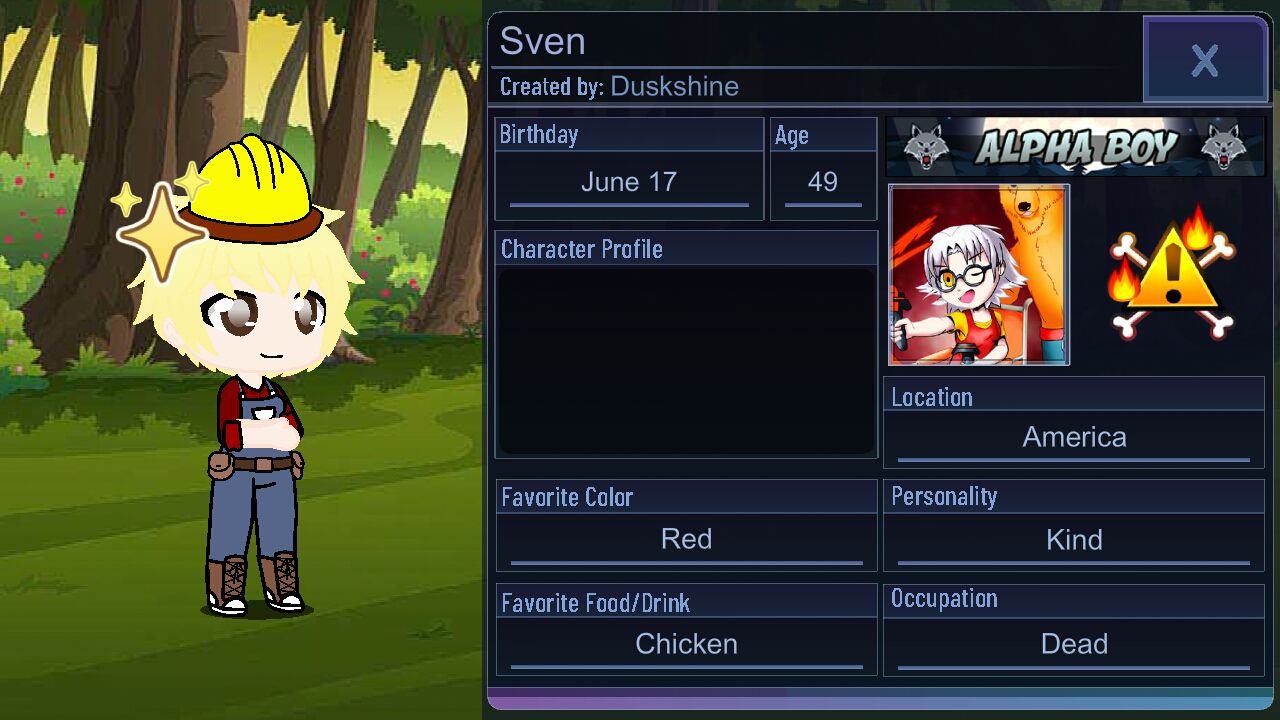The width and height of the screenshot is (1280, 720).
Task: Click the left wolf emblem in banner
Action: [925, 147]
